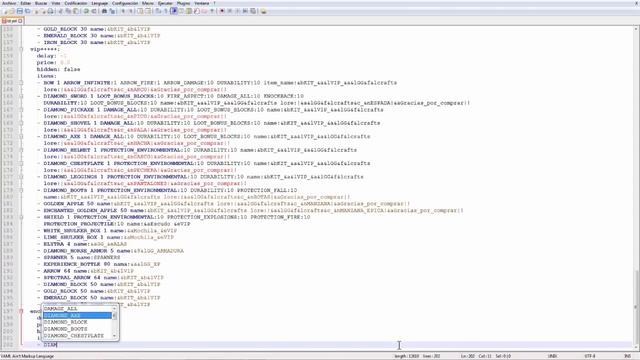Viewport: 640px width, 360px height.
Task: Click the Save Recorded Macro icon
Action: point(253,11)
